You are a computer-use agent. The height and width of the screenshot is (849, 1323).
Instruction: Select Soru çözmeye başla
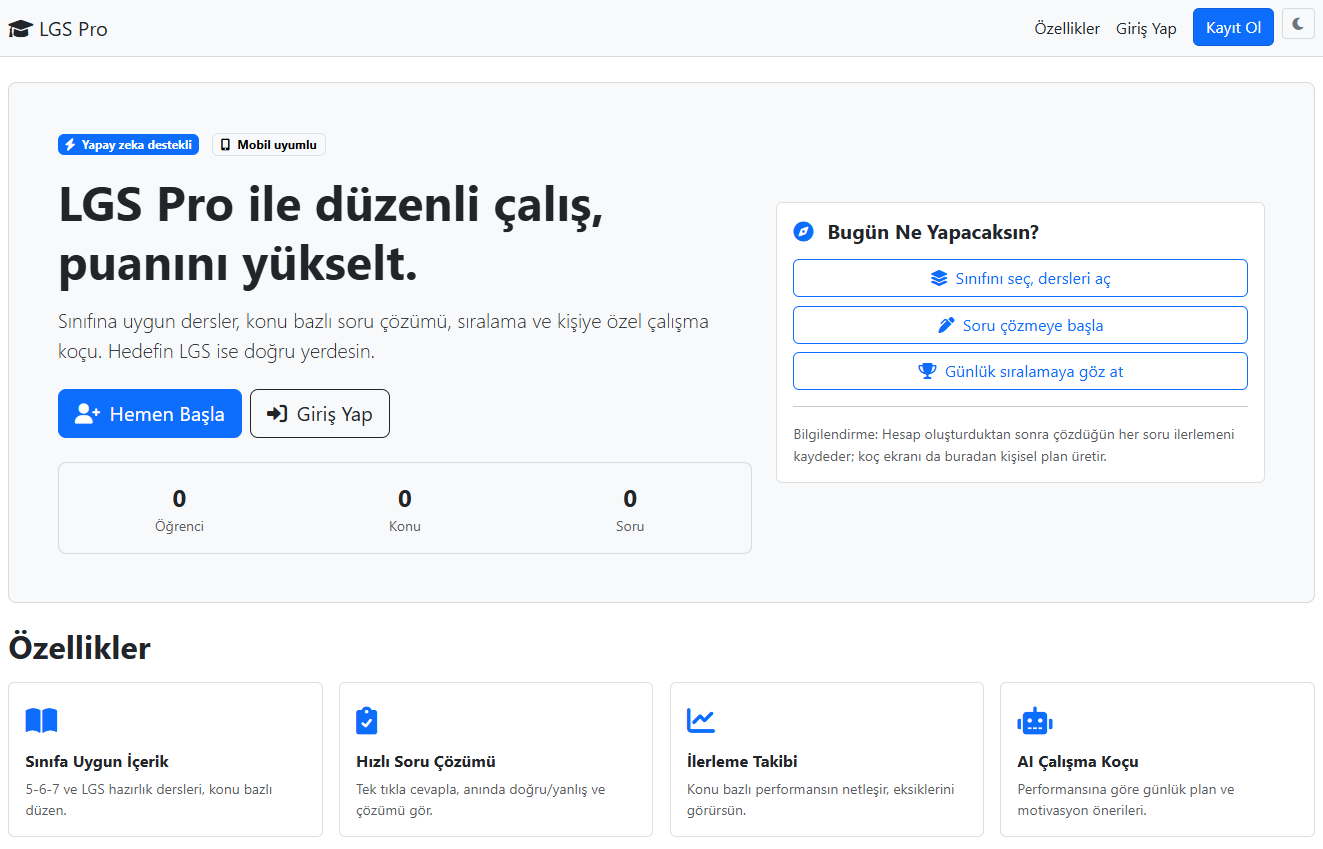[x=1020, y=324]
